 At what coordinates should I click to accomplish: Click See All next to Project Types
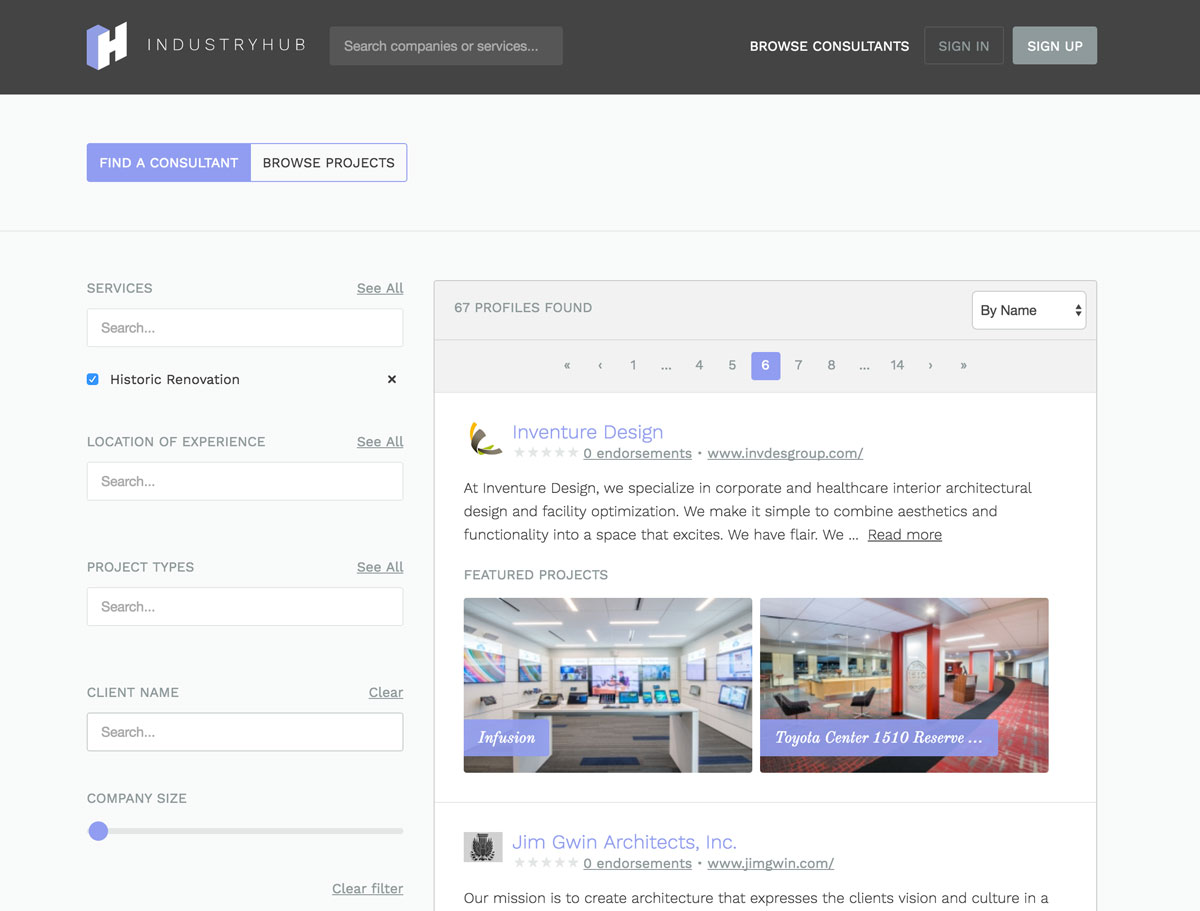pyautogui.click(x=380, y=567)
